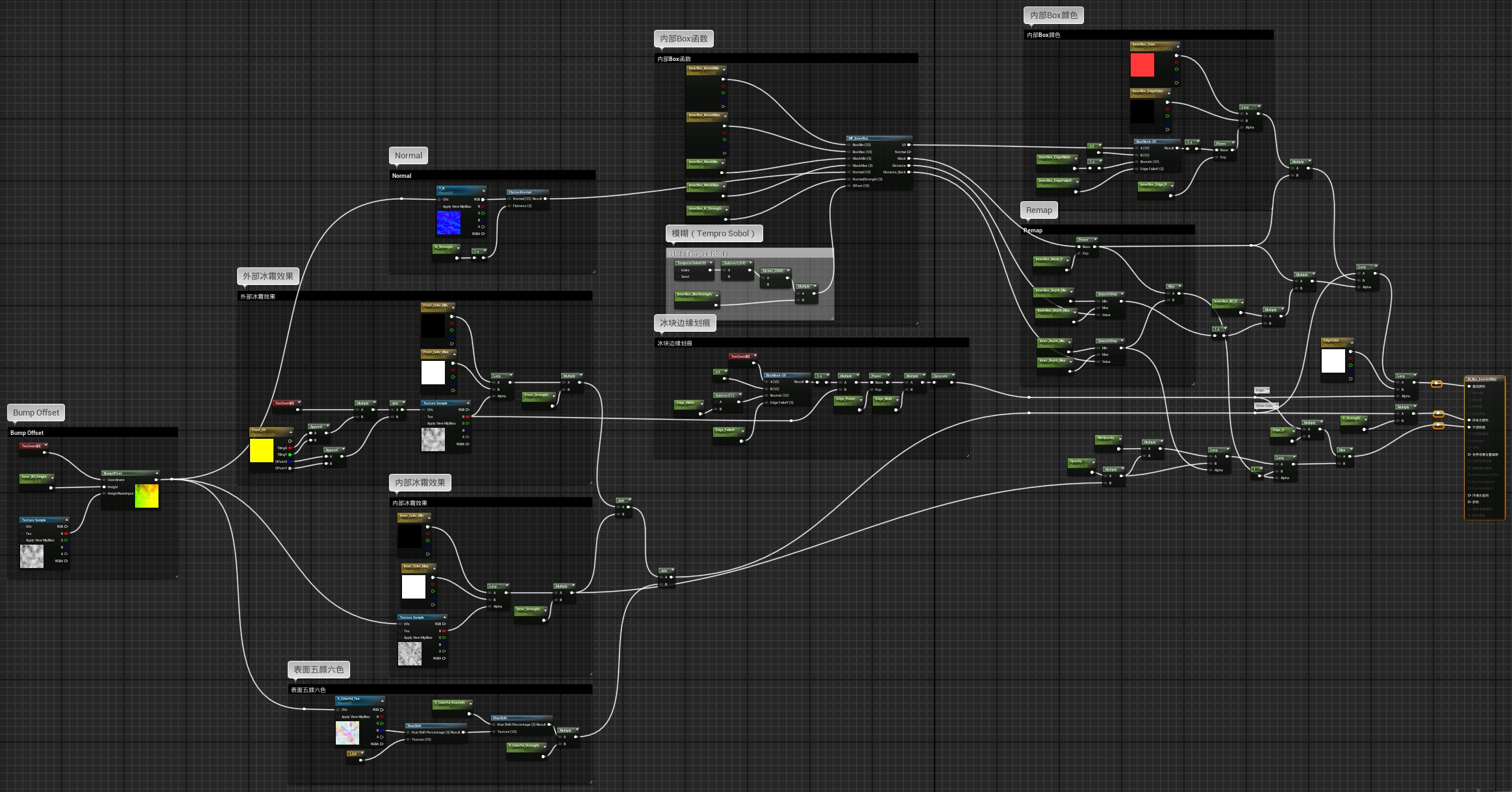Click the blue T_N normal map thumbnail
Viewport: 1512px width, 792px height.
[x=448, y=223]
